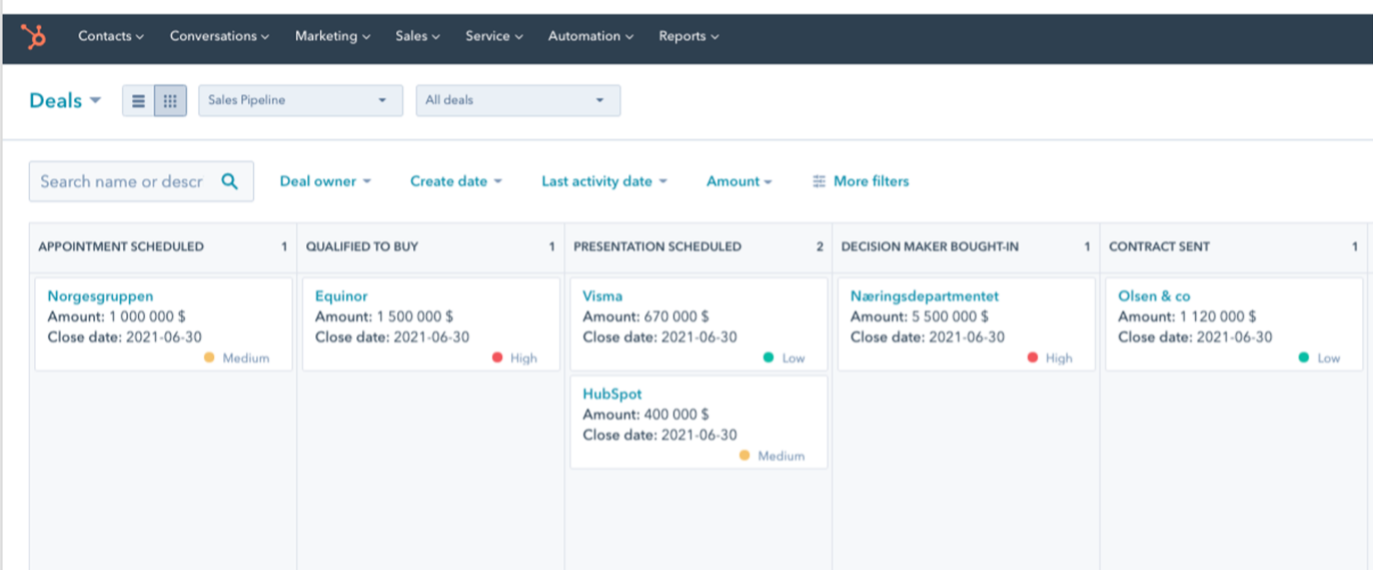The image size is (1373, 570).
Task: Open the Næringsdepartmentet deal
Action: tap(924, 296)
